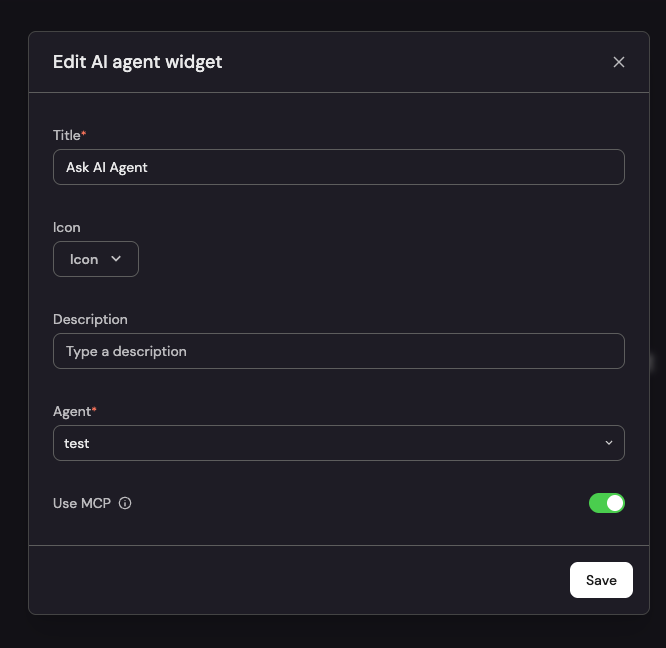Click the Use MCP label text
Viewport: 666px width, 648px height.
pyautogui.click(x=82, y=503)
